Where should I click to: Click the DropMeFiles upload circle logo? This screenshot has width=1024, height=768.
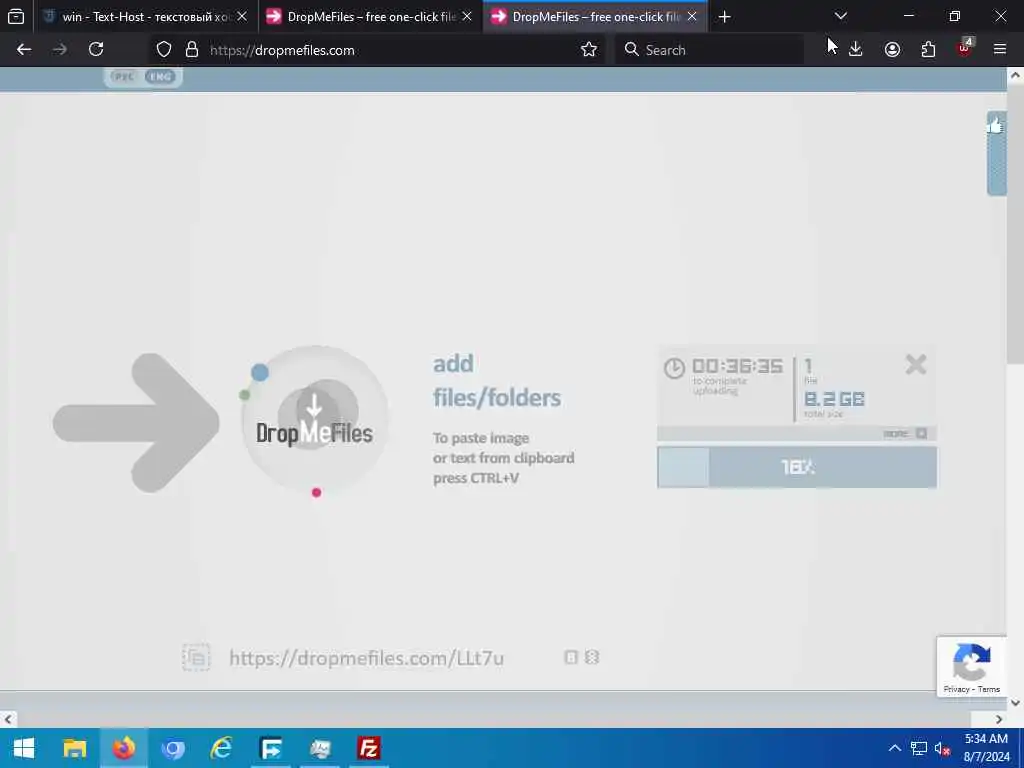(315, 420)
